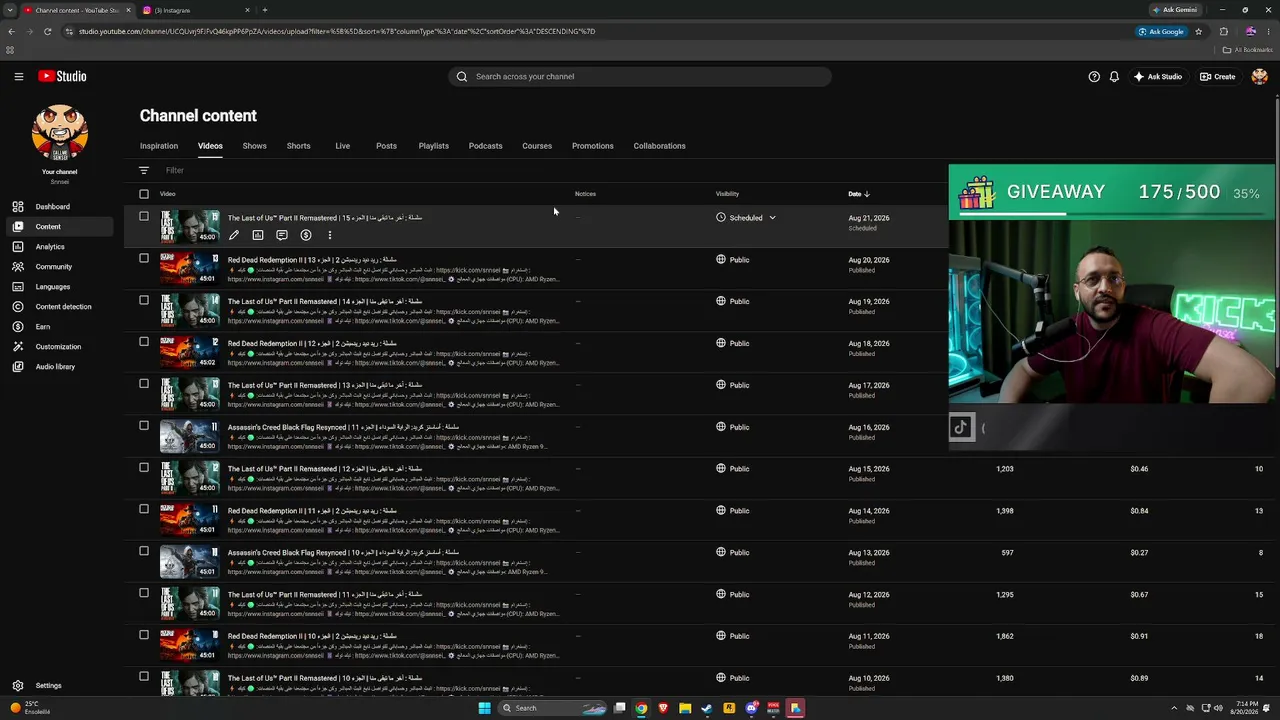Open the Collaborations tab

[659, 146]
